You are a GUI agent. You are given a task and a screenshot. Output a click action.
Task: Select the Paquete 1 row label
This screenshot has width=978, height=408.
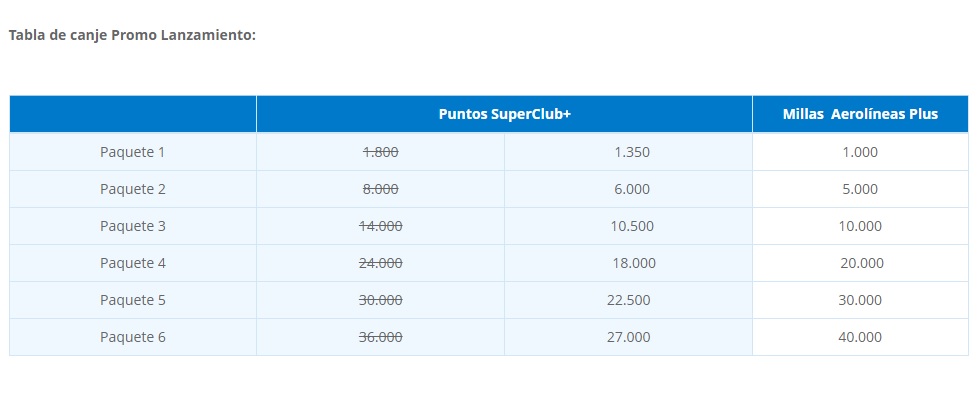pyautogui.click(x=133, y=152)
